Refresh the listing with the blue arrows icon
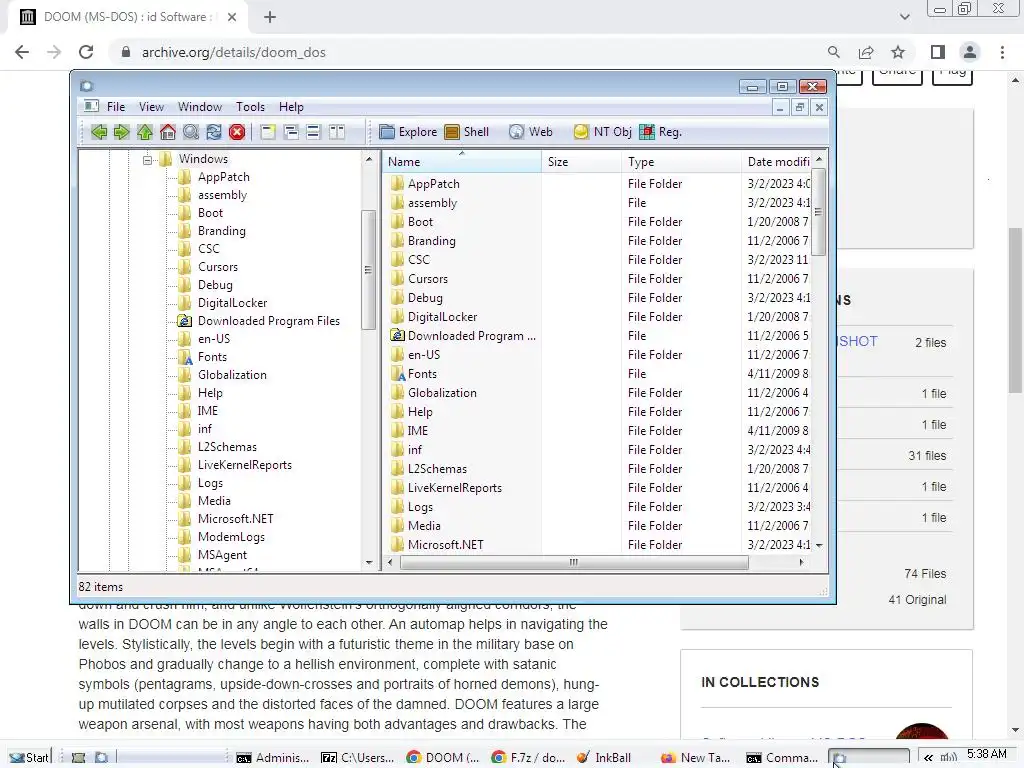Viewport: 1024px width, 768px height. [x=214, y=132]
